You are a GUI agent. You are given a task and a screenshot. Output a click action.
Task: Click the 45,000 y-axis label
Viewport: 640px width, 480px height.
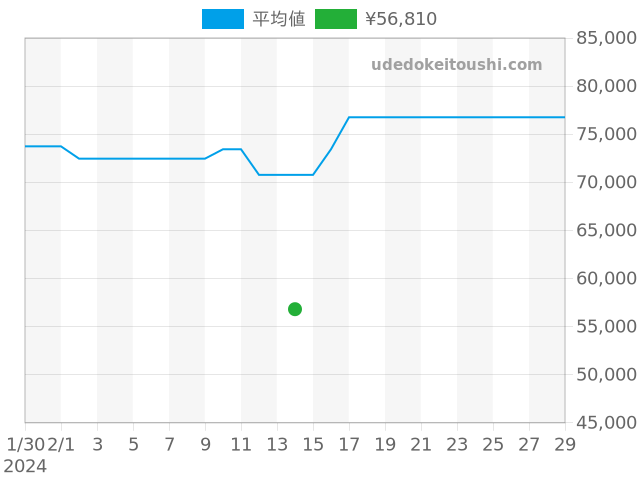(x=606, y=422)
